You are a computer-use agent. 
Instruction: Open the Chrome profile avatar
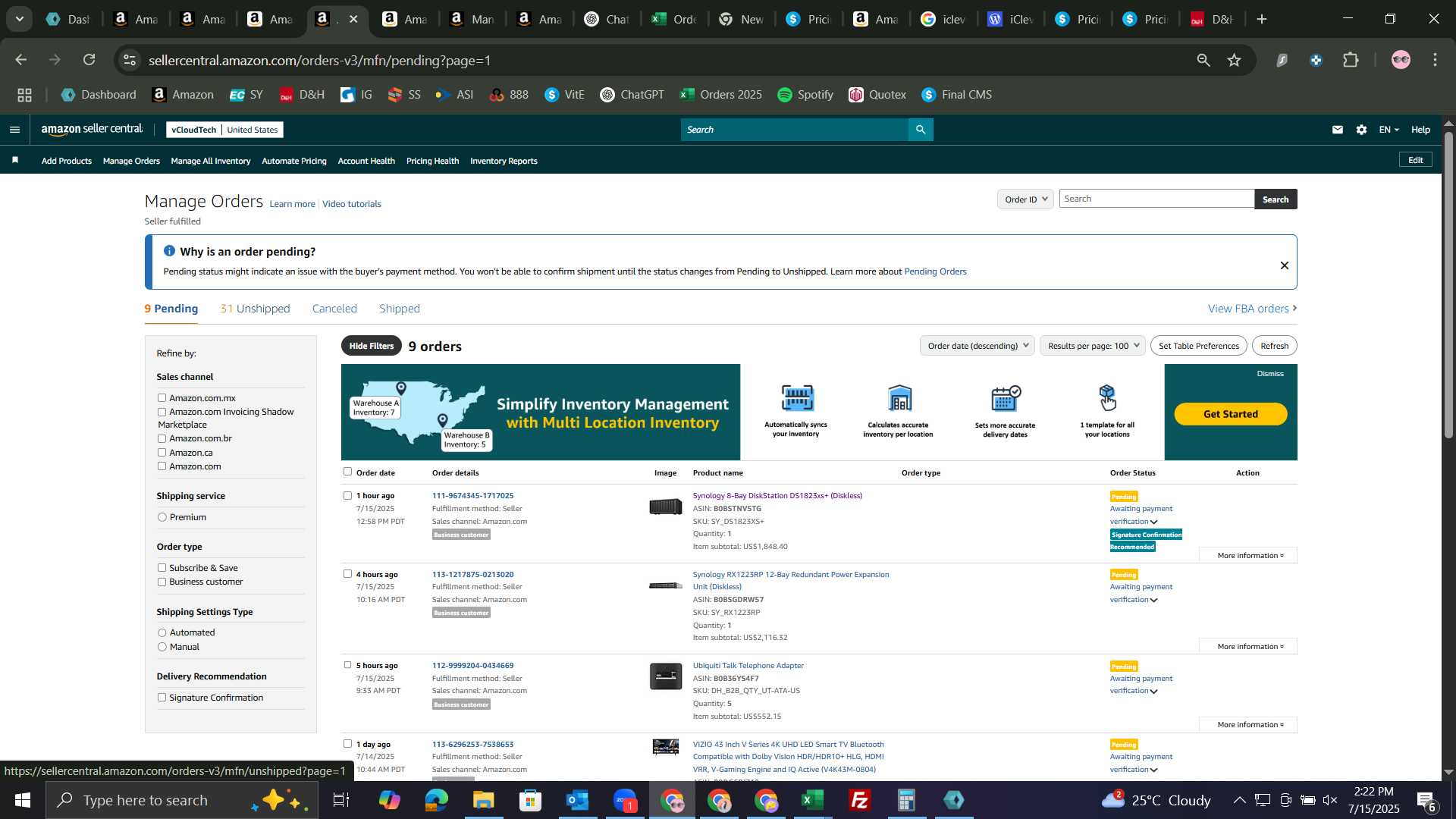tap(1401, 60)
